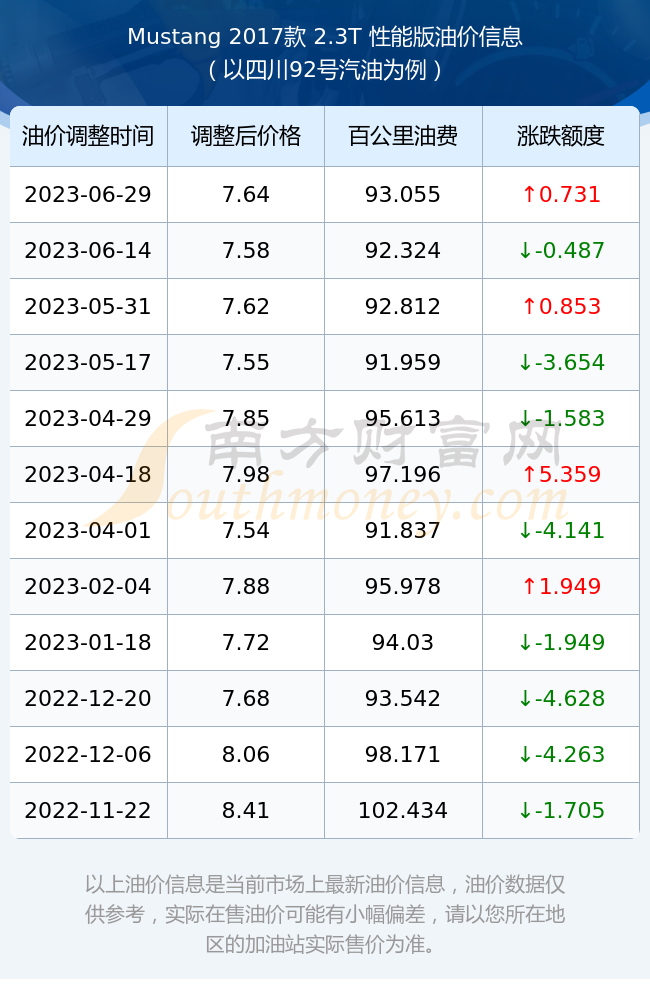Click the red ↑1.949 change value
Viewport: 650px width, 1000px height.
pyautogui.click(x=561, y=587)
